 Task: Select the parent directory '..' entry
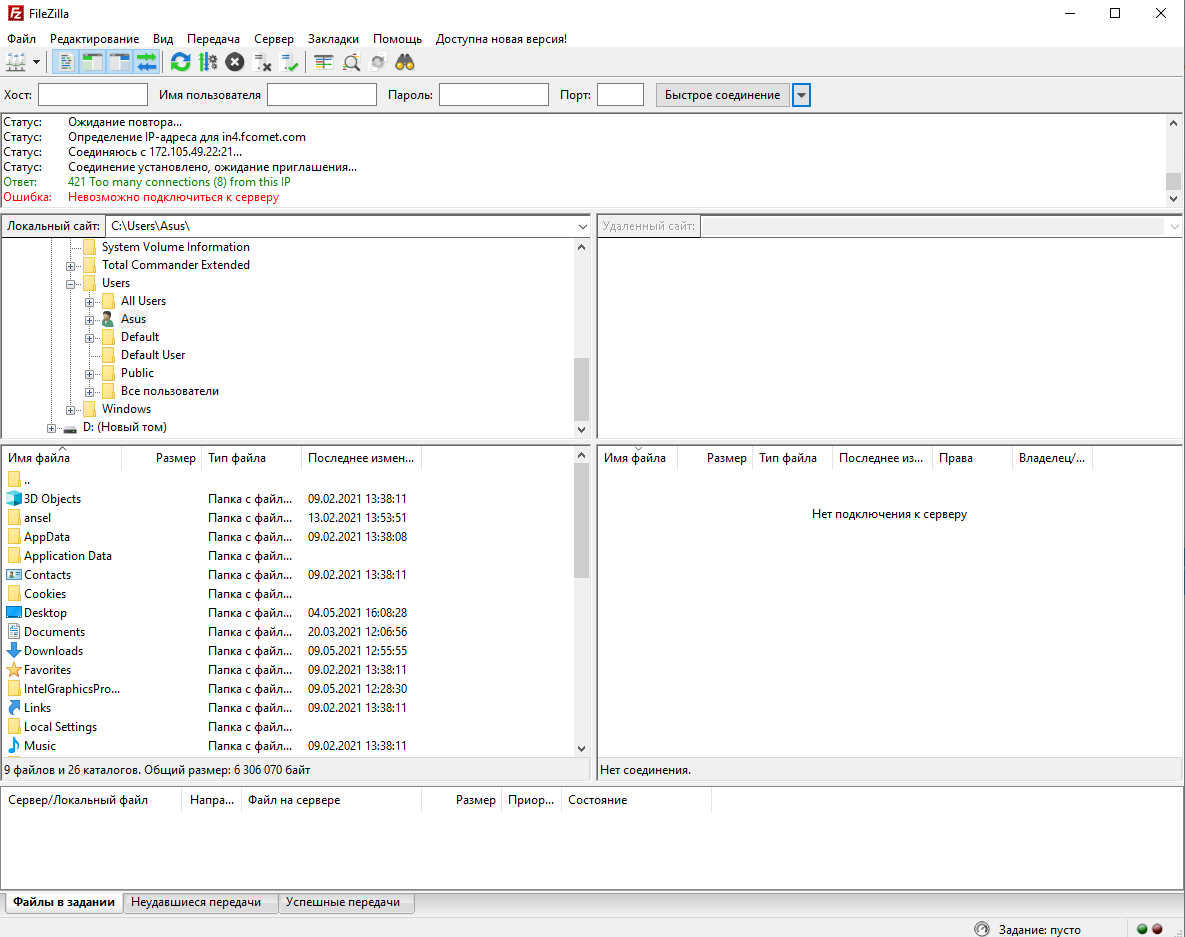tap(20, 480)
